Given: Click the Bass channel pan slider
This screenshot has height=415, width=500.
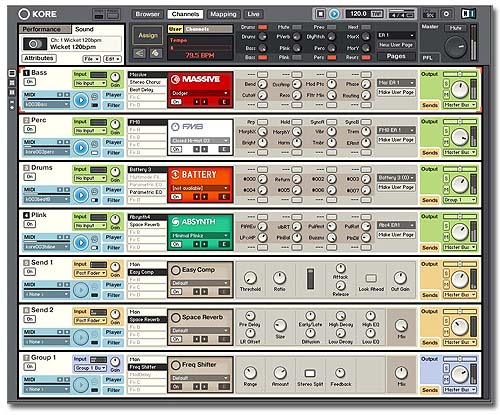Looking at the screenshot, I should click(460, 74).
